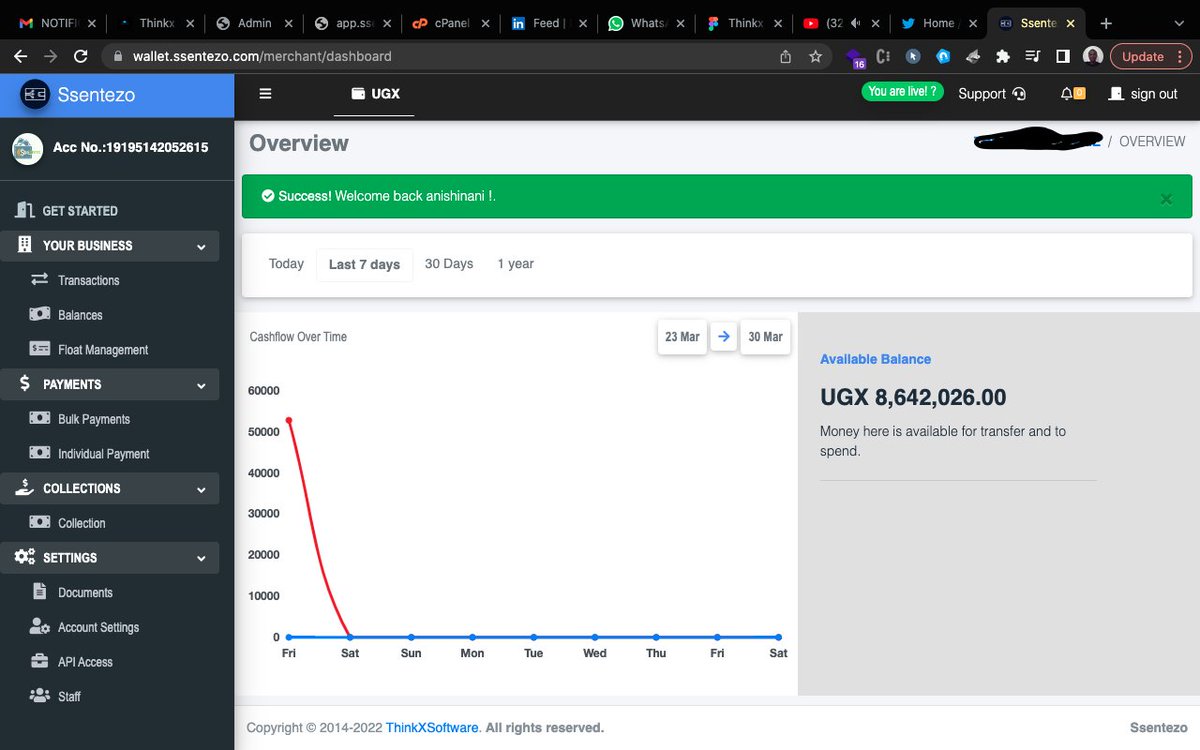
Task: Click the date range arrow button
Action: 723,337
